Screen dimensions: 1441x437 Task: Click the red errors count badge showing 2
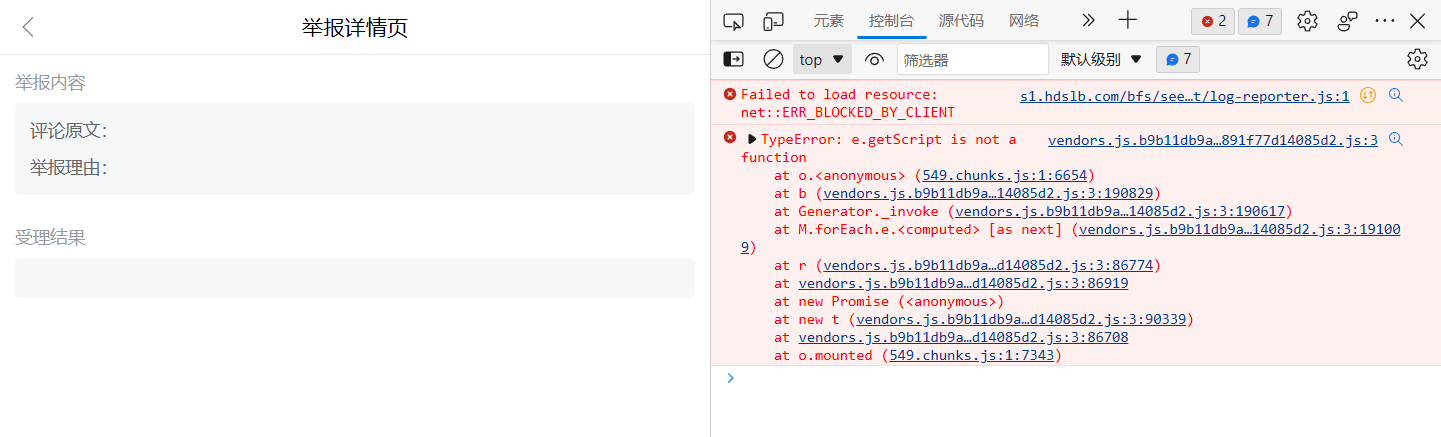1213,21
